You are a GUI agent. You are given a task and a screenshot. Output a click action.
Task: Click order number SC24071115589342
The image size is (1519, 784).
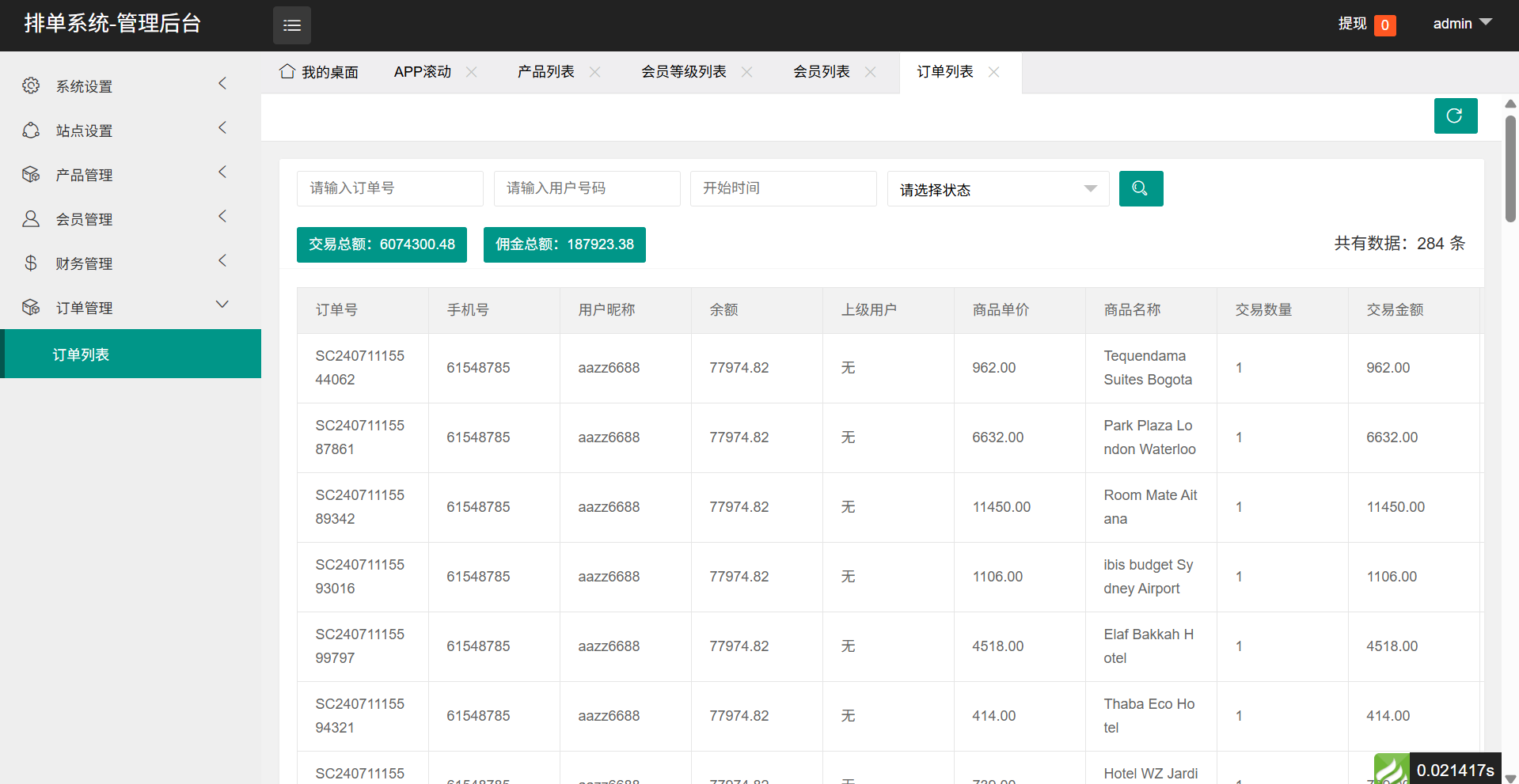coord(360,507)
